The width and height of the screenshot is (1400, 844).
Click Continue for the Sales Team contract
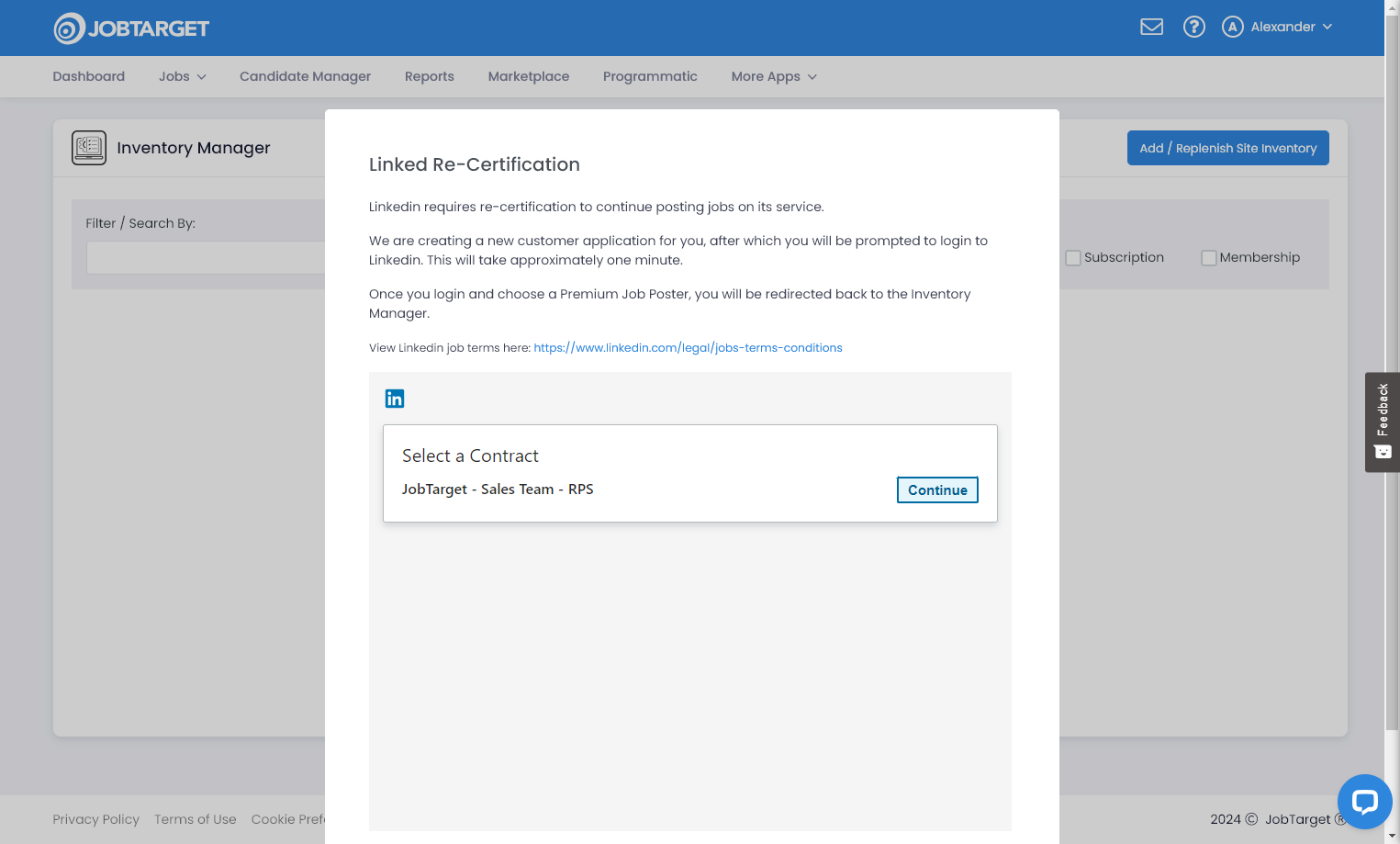(x=937, y=490)
